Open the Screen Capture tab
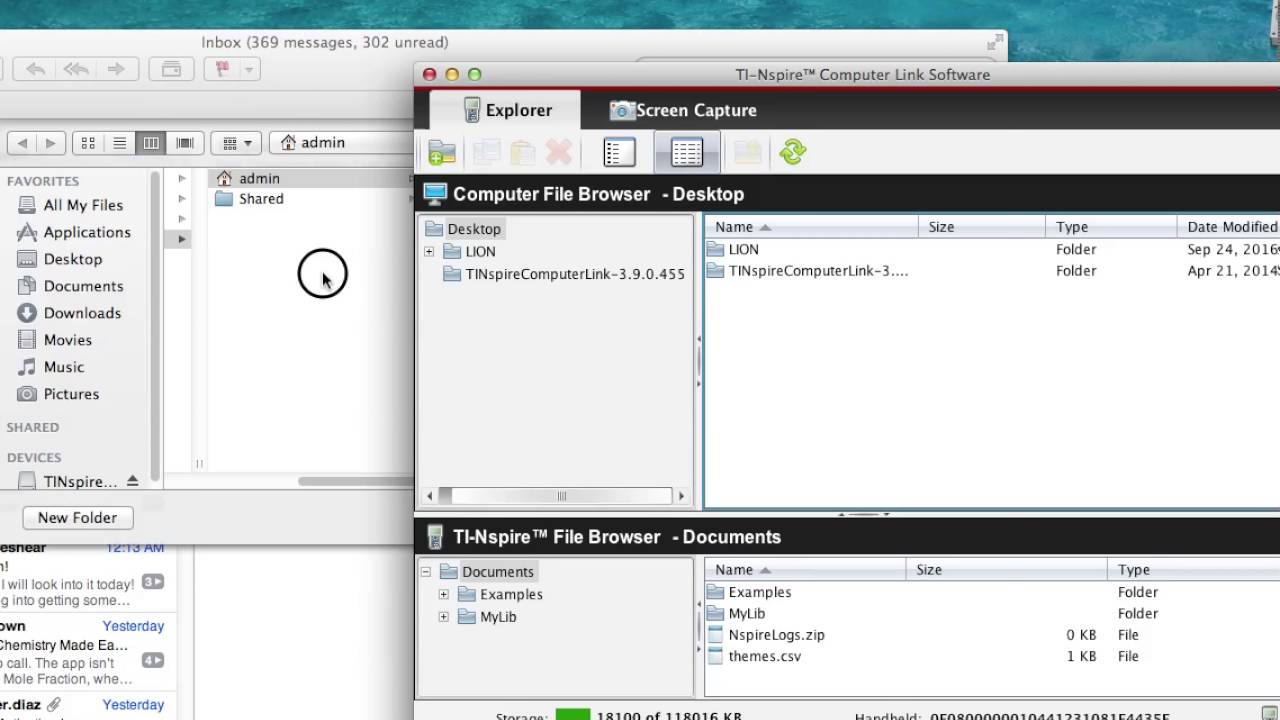The height and width of the screenshot is (720, 1280). (684, 110)
